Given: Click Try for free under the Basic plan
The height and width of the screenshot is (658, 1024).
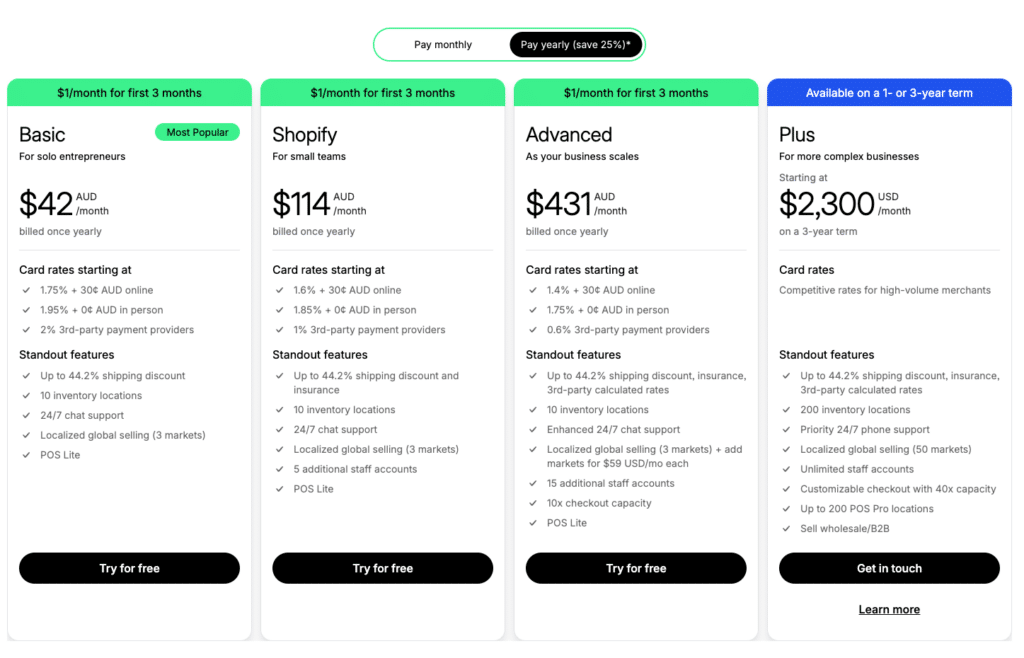Looking at the screenshot, I should [129, 568].
